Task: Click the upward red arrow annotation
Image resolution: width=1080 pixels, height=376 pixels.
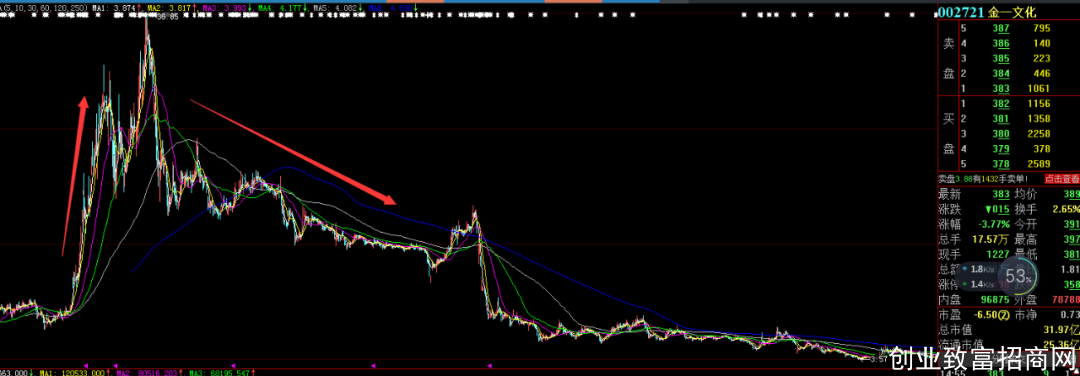Action: [x=75, y=176]
